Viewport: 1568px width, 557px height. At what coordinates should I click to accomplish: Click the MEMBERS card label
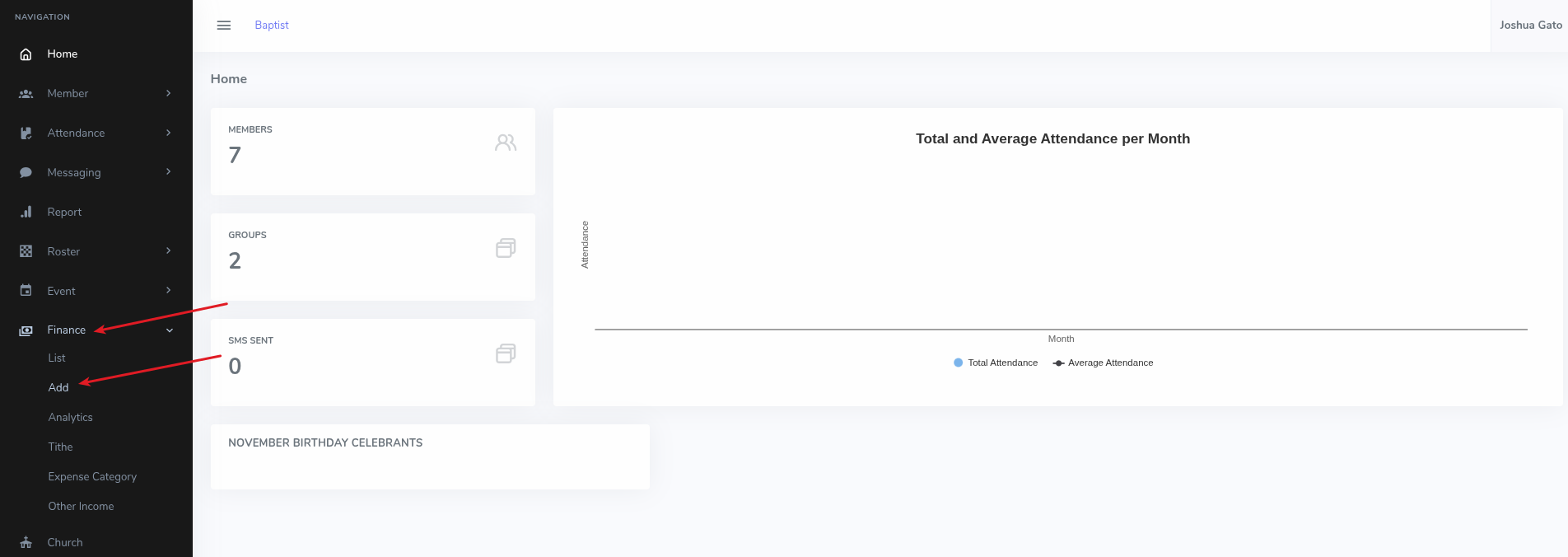pos(250,130)
